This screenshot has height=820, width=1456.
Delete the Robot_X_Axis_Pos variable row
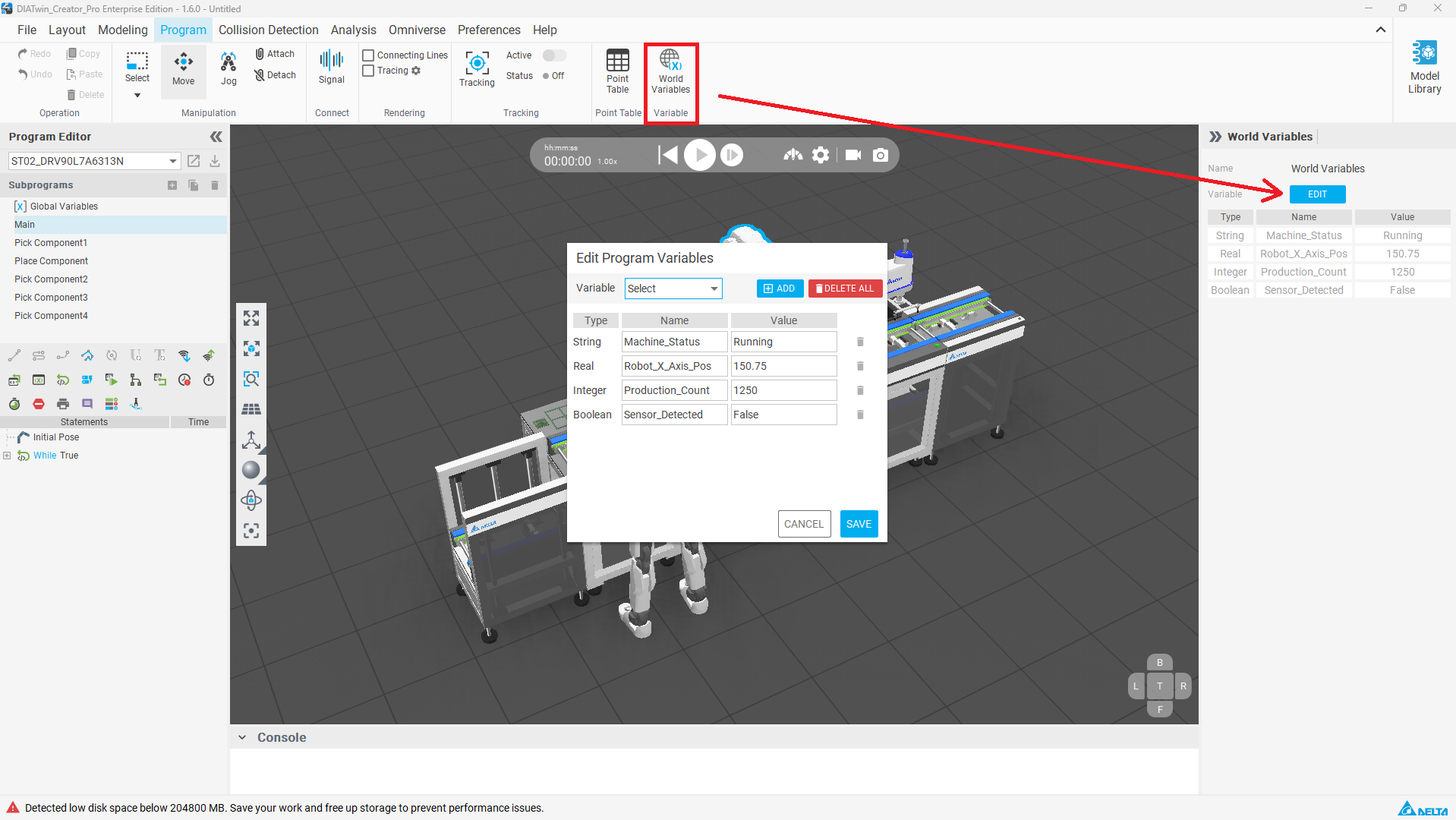(x=860, y=366)
